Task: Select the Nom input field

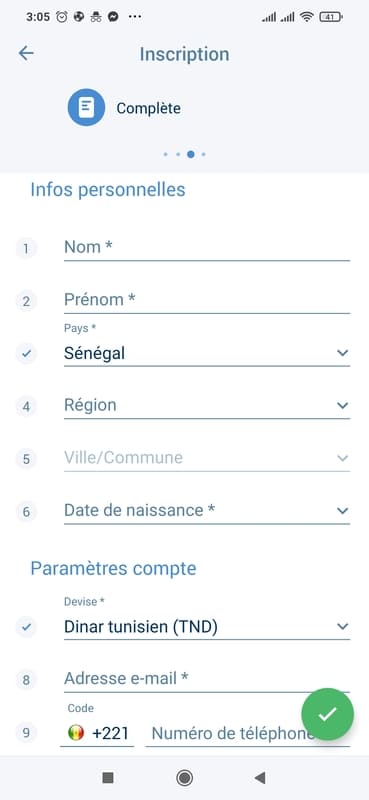Action: (207, 248)
